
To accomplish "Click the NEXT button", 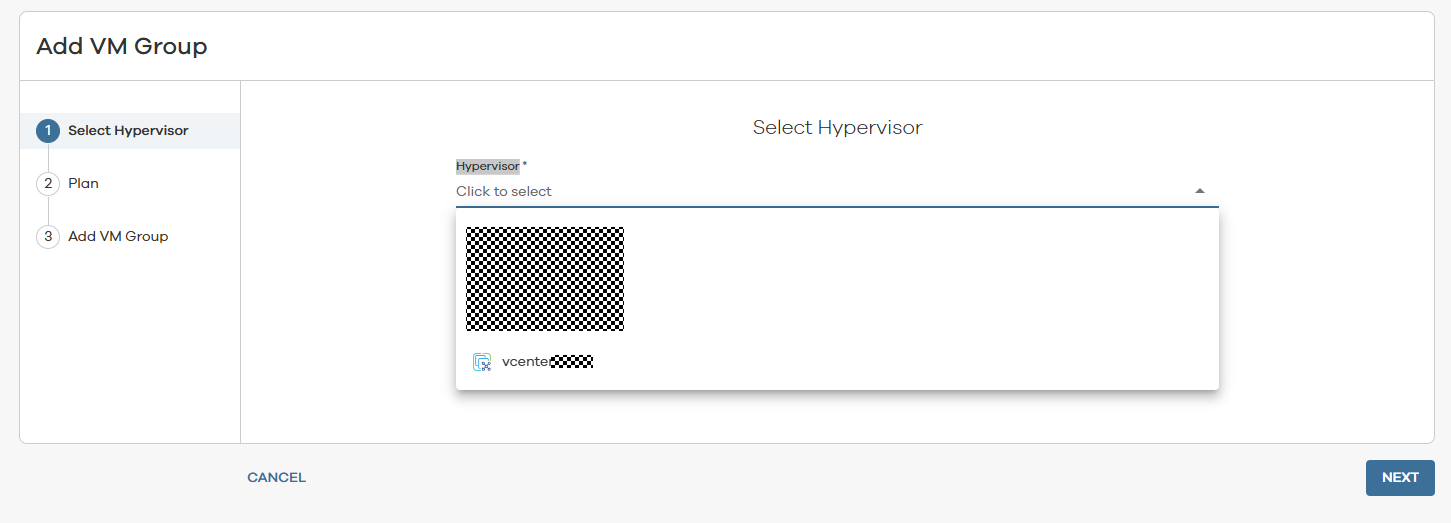I will [x=1400, y=478].
